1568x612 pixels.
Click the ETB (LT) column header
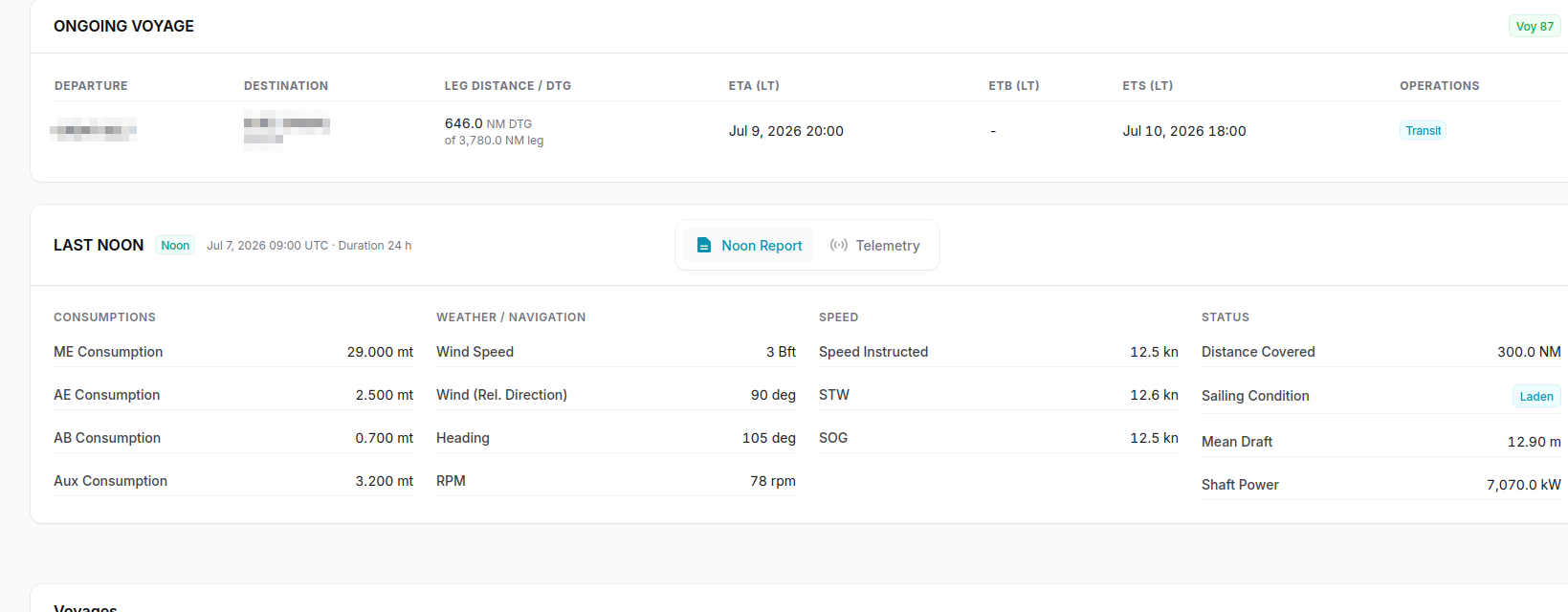1014,86
